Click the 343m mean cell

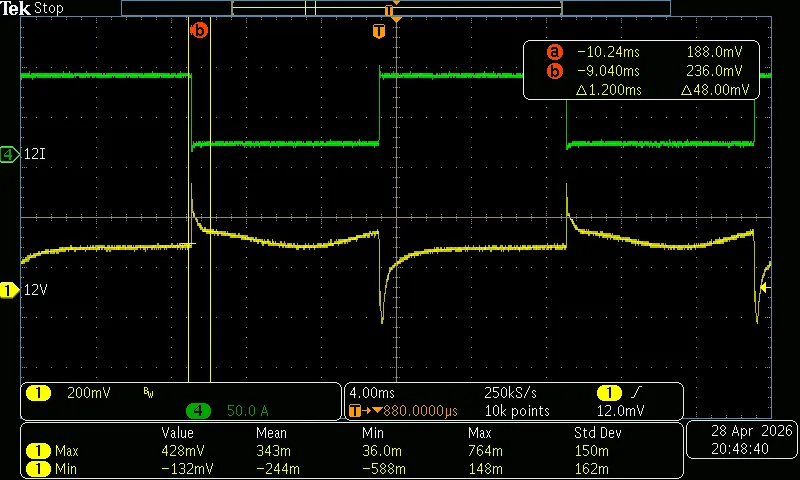(274, 451)
